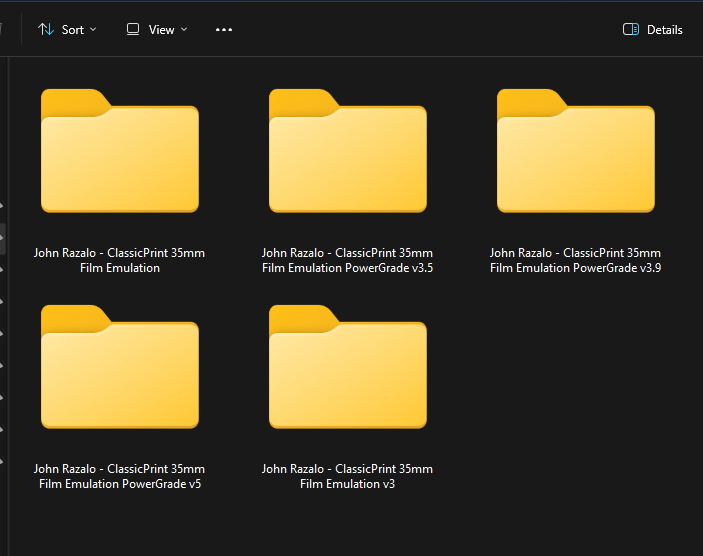Viewport: 703px width, 556px height.
Task: Select the PowerGrade v3.5 folder icon
Action: point(347,151)
